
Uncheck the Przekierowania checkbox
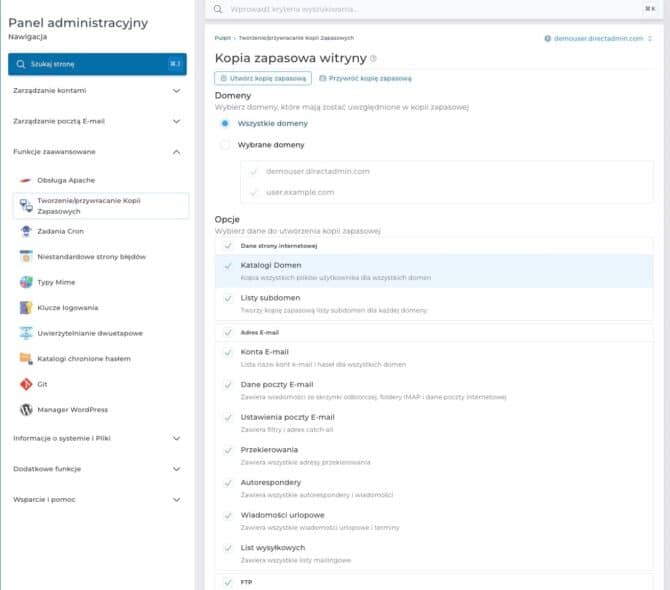[228, 450]
